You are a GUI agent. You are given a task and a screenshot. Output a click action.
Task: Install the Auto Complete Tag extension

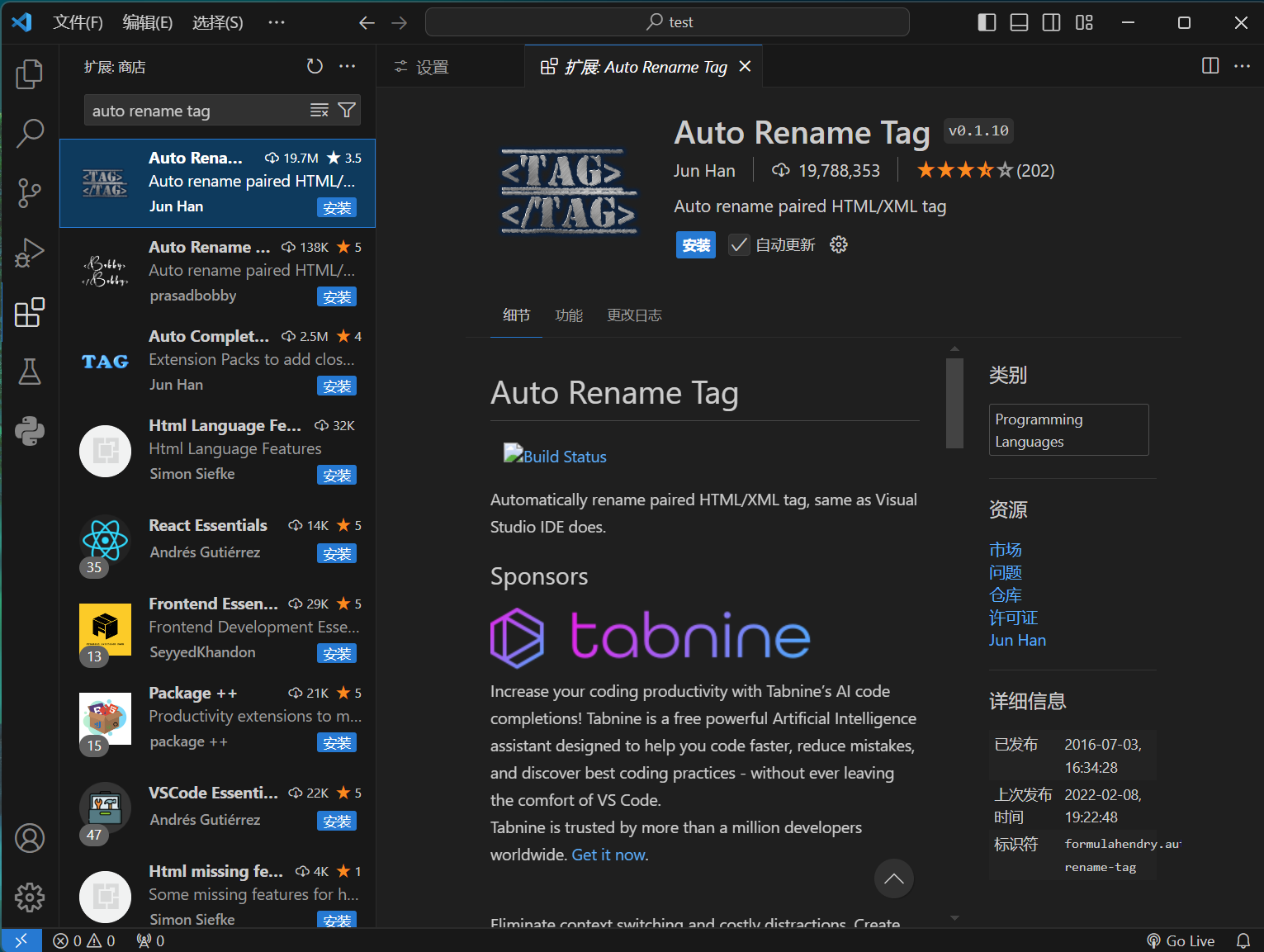[x=337, y=386]
